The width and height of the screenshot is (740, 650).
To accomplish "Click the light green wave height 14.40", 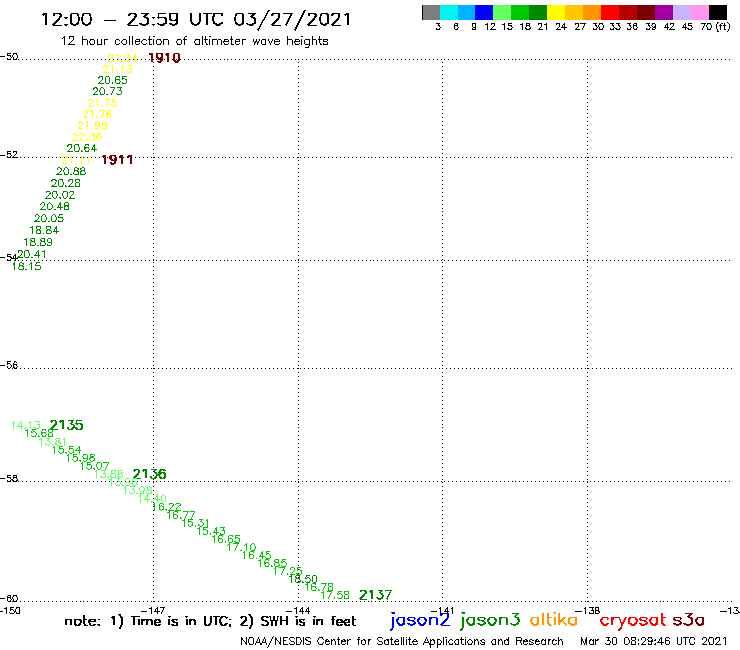I will [x=152, y=498].
